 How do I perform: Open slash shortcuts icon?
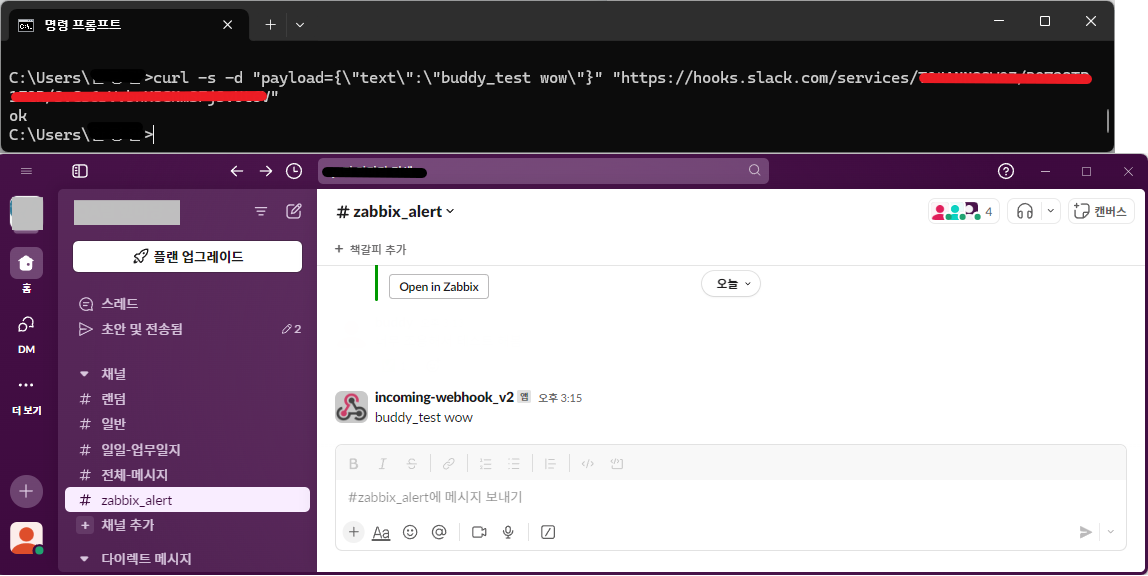click(548, 532)
